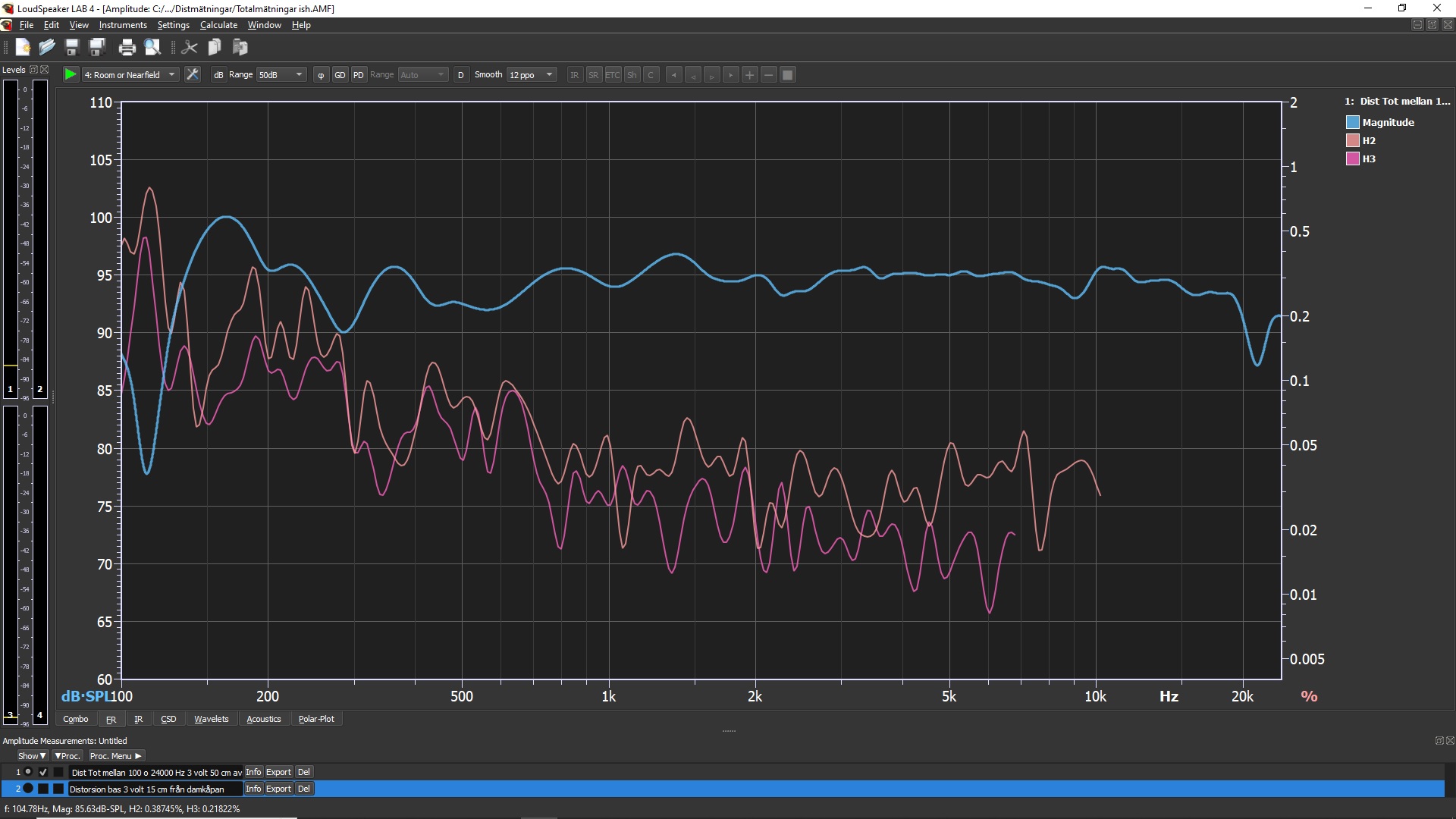Copy using the toolbar copy icon

(x=215, y=47)
